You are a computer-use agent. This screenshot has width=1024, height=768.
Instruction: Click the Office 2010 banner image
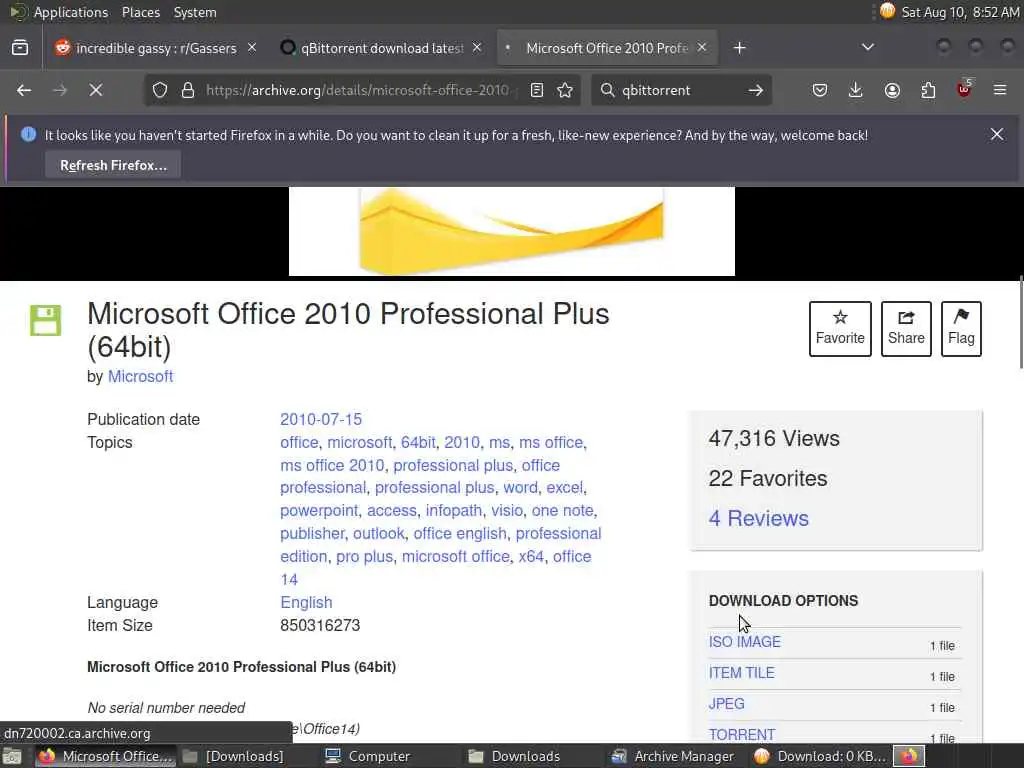512,231
